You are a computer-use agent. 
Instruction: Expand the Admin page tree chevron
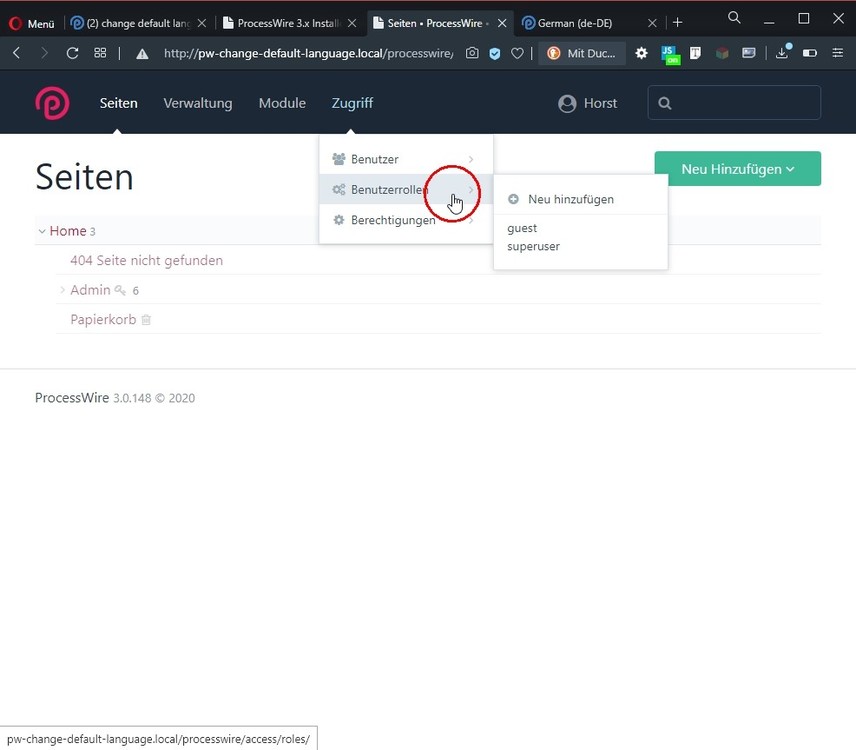pyautogui.click(x=62, y=290)
